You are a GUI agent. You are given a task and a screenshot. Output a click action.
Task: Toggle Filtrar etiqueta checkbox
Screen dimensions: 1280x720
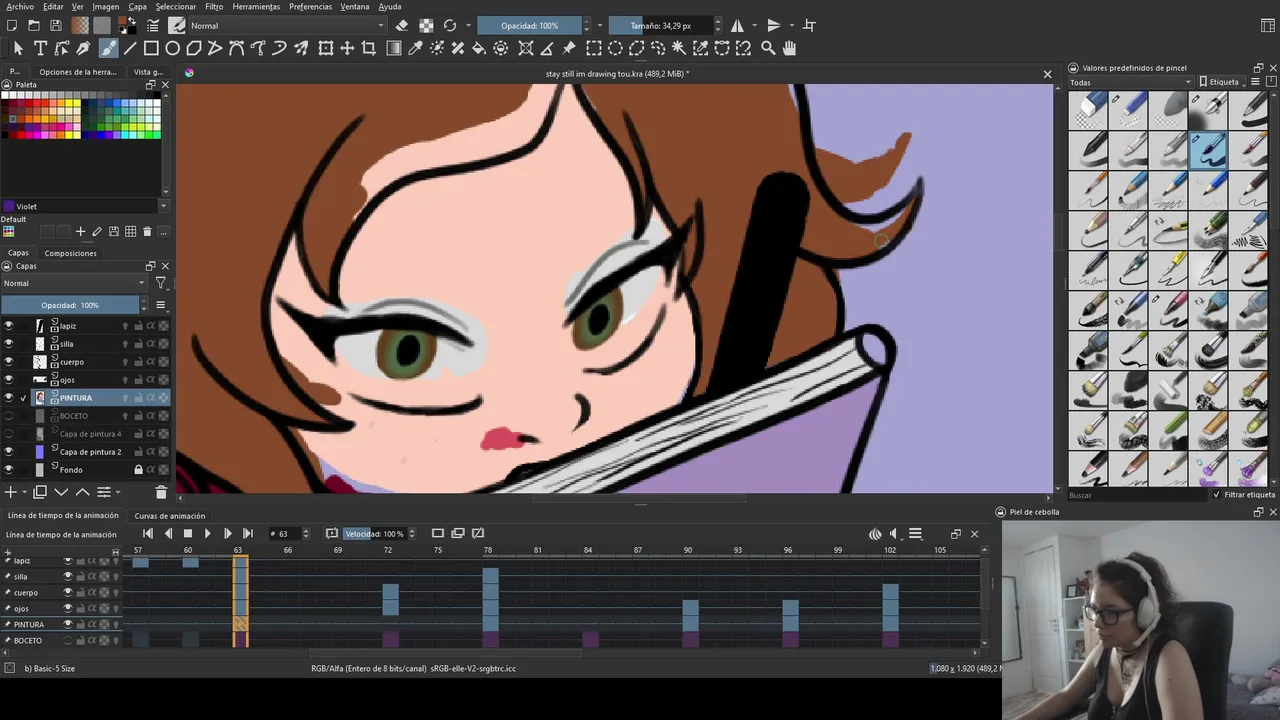[x=1217, y=495]
